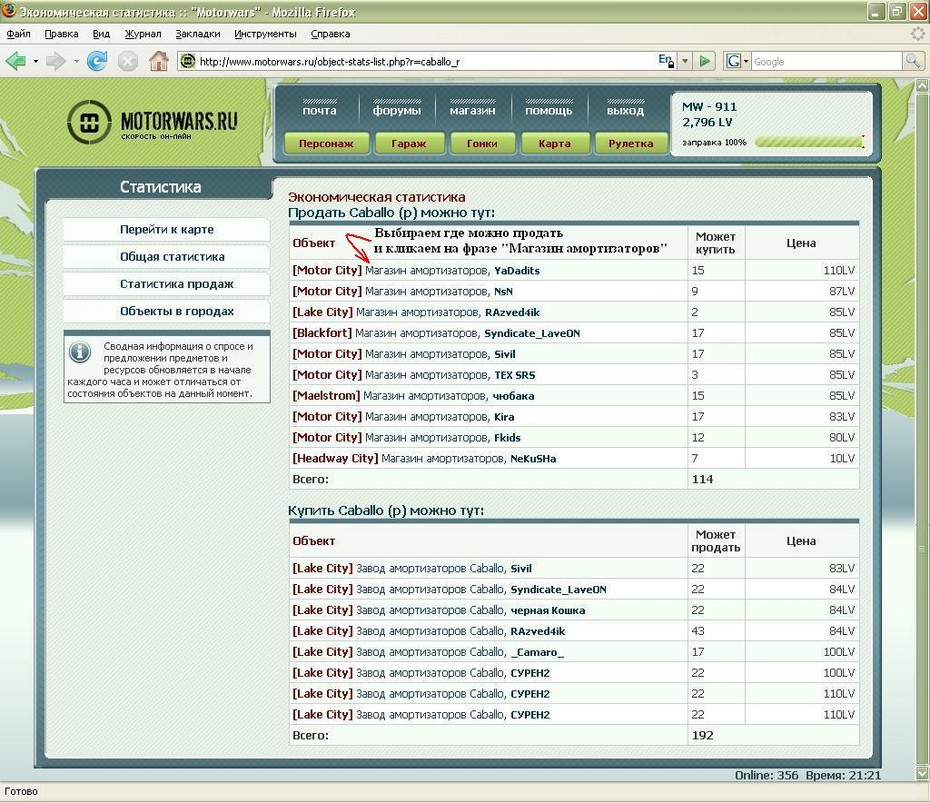Click the заправка 100% fuel progress bar

(x=809, y=142)
